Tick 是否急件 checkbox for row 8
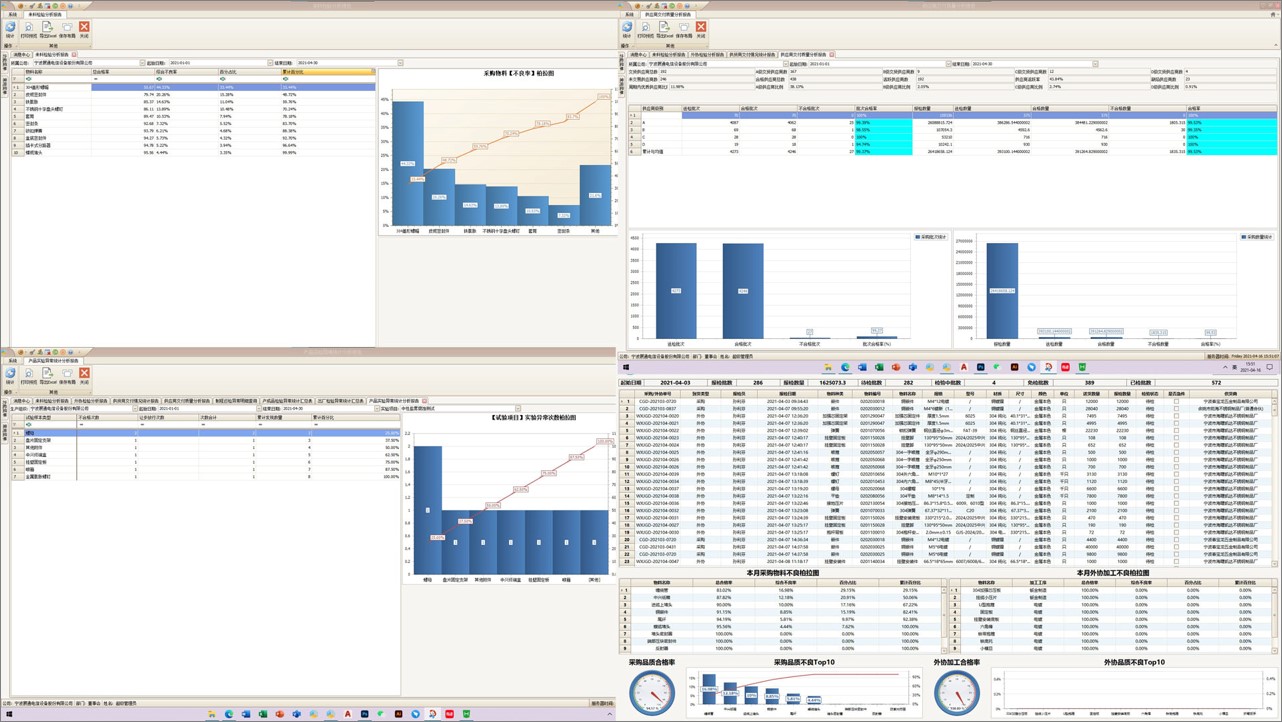Viewport: 1282px width, 722px height. pos(1176,452)
